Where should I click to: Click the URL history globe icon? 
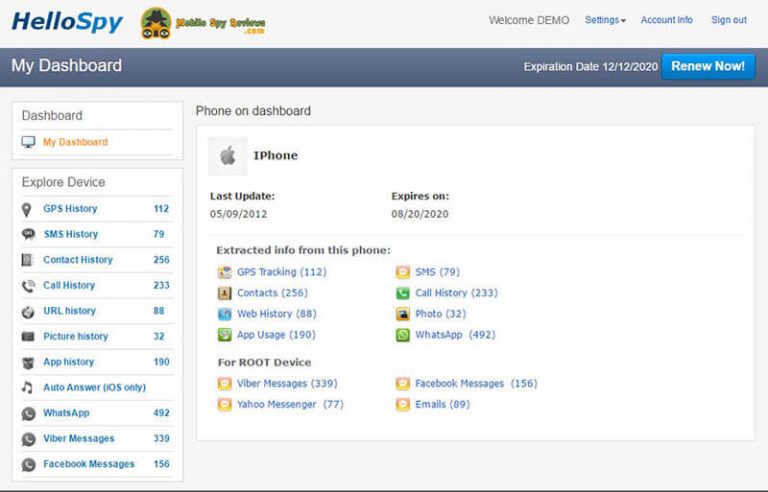click(28, 312)
